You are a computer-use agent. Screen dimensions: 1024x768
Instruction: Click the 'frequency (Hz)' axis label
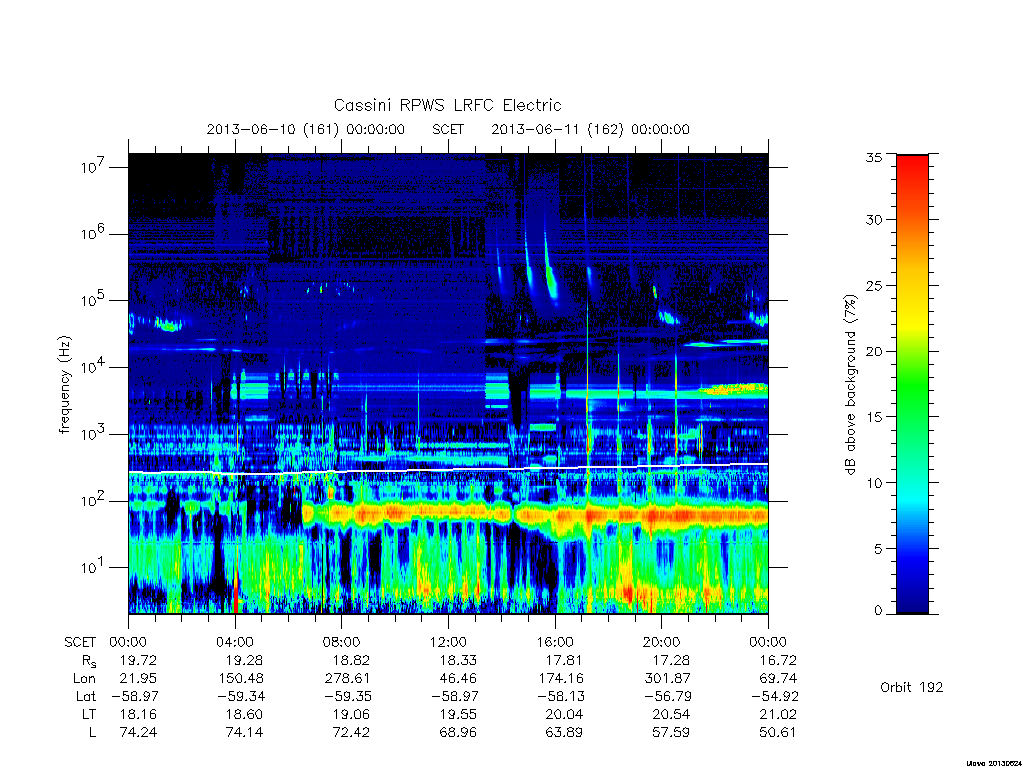(64, 385)
